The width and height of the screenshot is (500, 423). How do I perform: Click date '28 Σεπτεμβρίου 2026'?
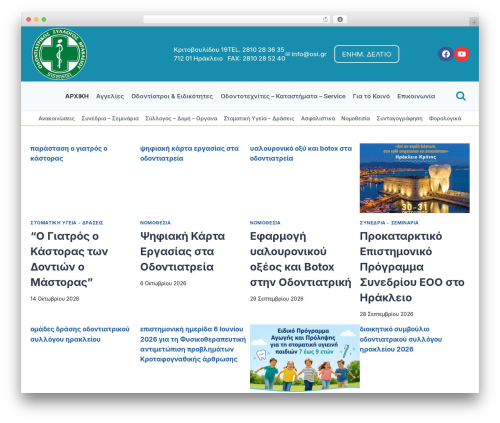(x=386, y=314)
